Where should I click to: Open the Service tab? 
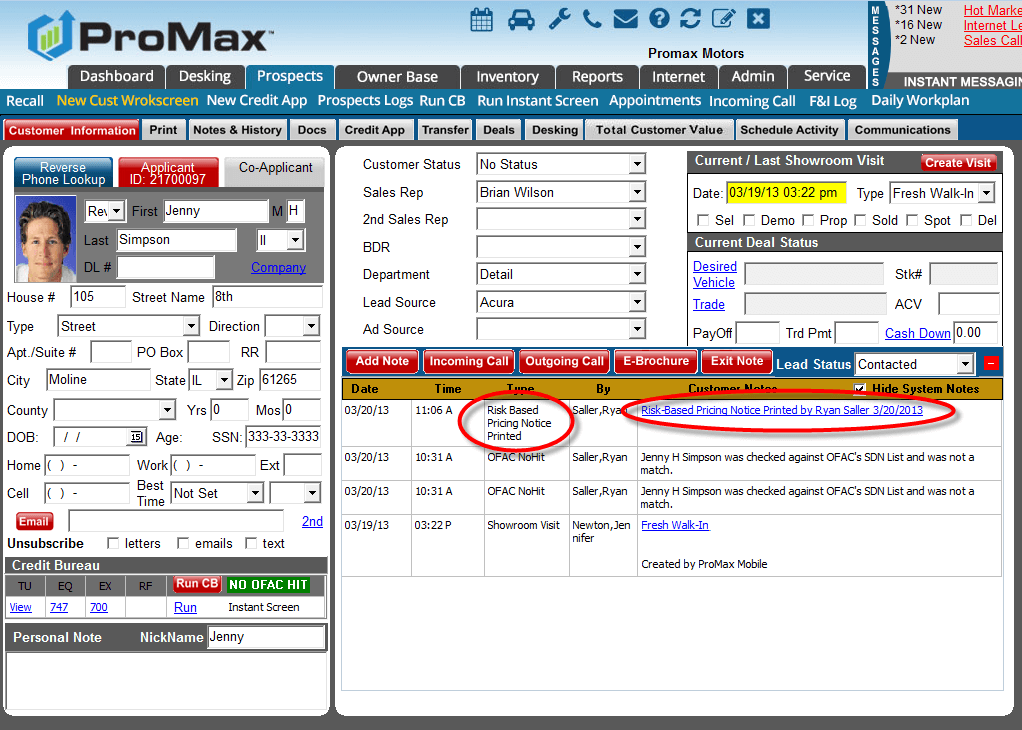point(826,76)
